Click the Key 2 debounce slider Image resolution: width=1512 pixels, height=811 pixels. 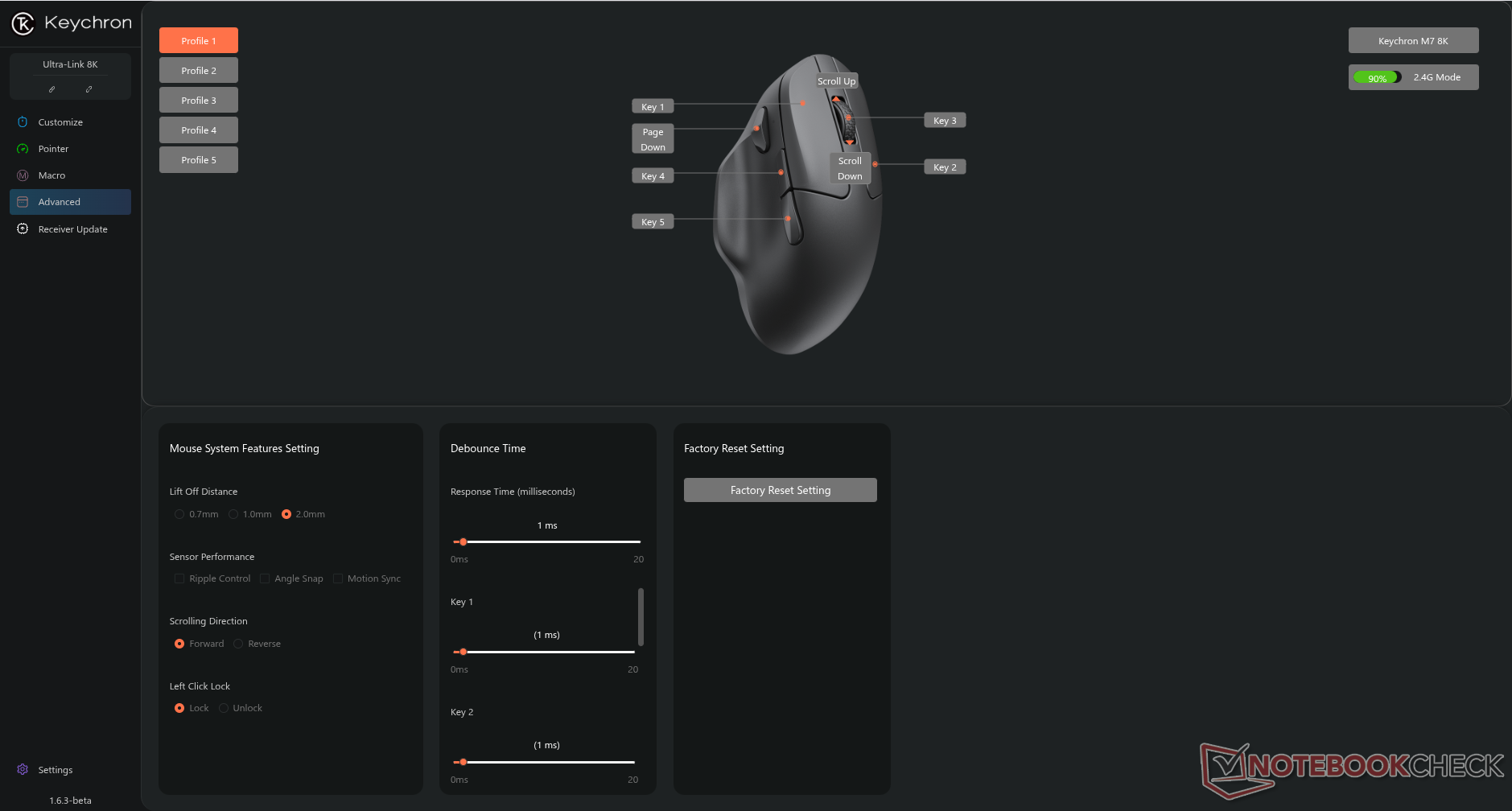544,762
